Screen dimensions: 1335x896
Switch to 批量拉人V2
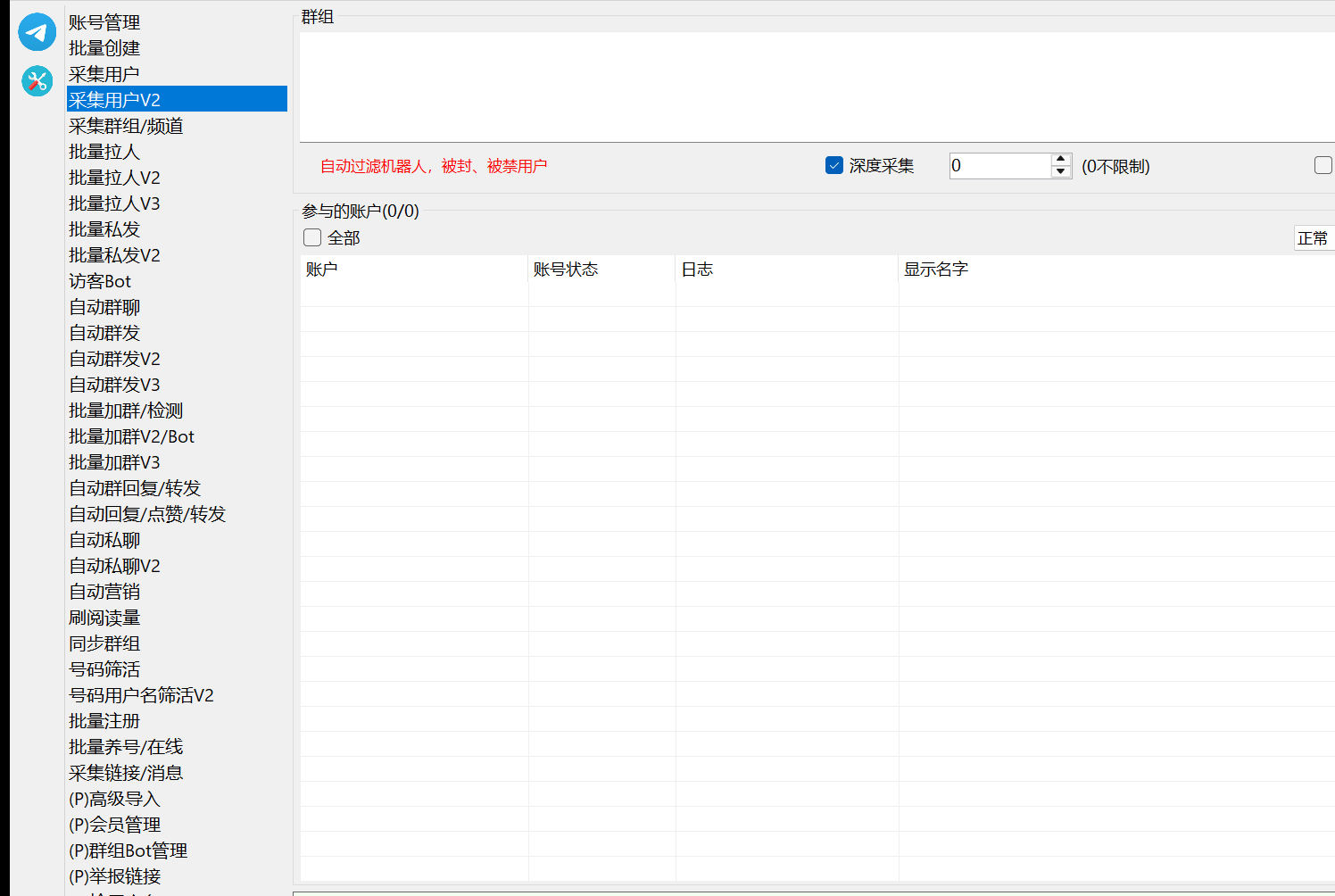(x=177, y=178)
